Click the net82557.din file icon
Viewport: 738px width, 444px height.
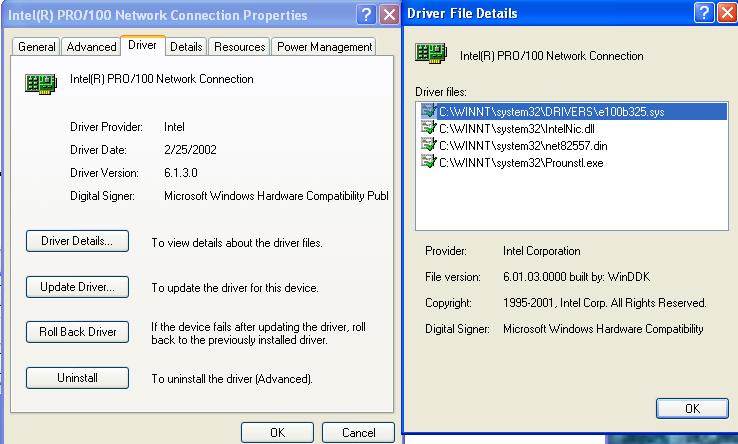click(429, 145)
